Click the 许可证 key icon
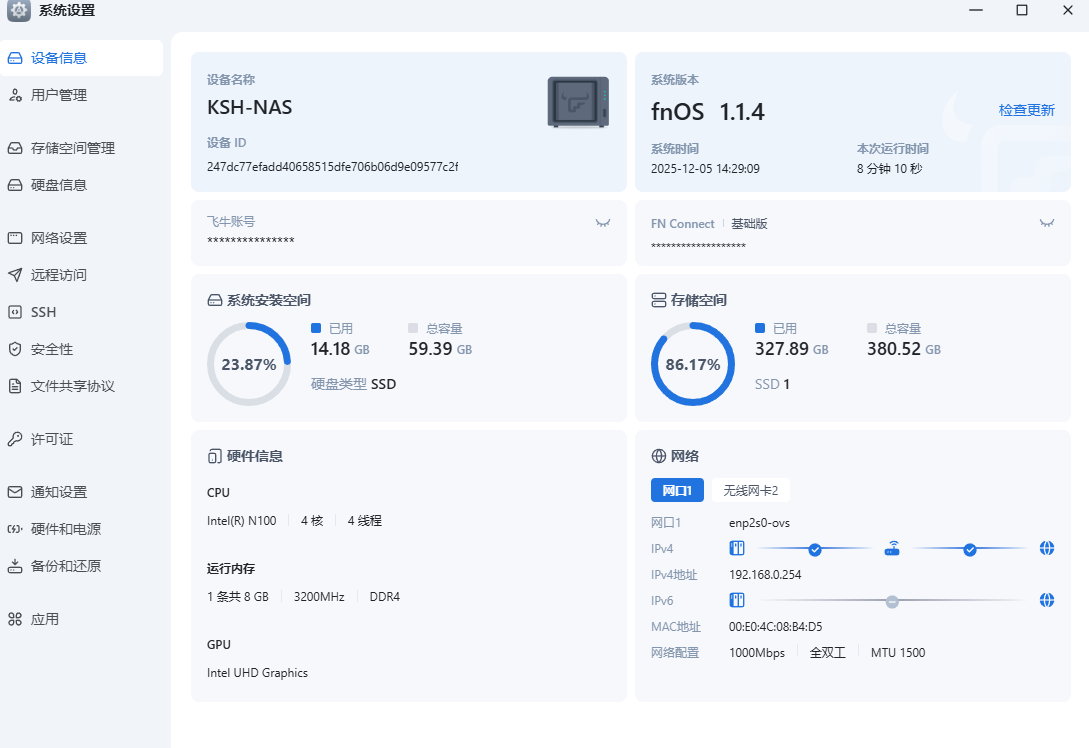This screenshot has width=1089, height=748. click(15, 439)
